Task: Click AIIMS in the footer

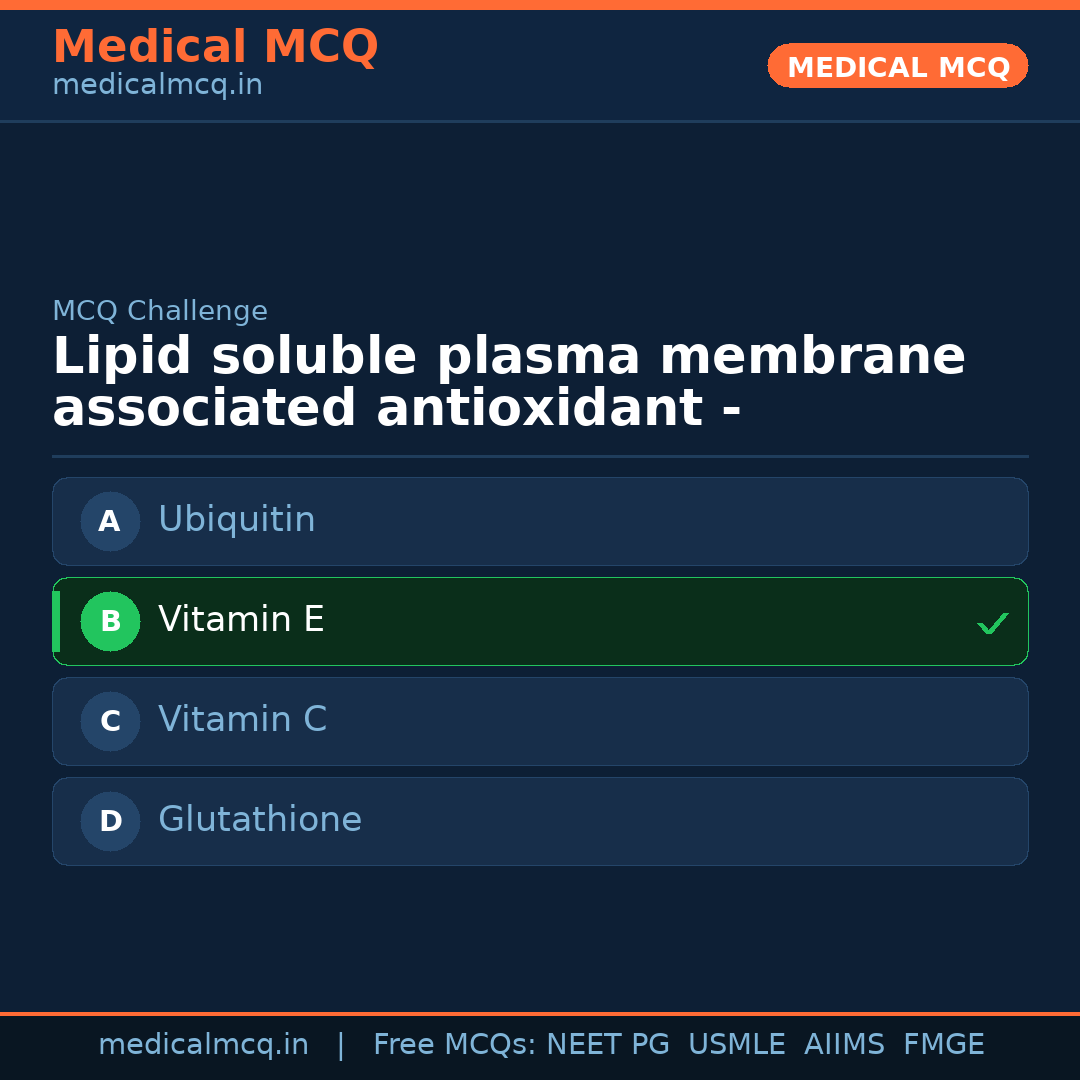Action: coord(844,1045)
